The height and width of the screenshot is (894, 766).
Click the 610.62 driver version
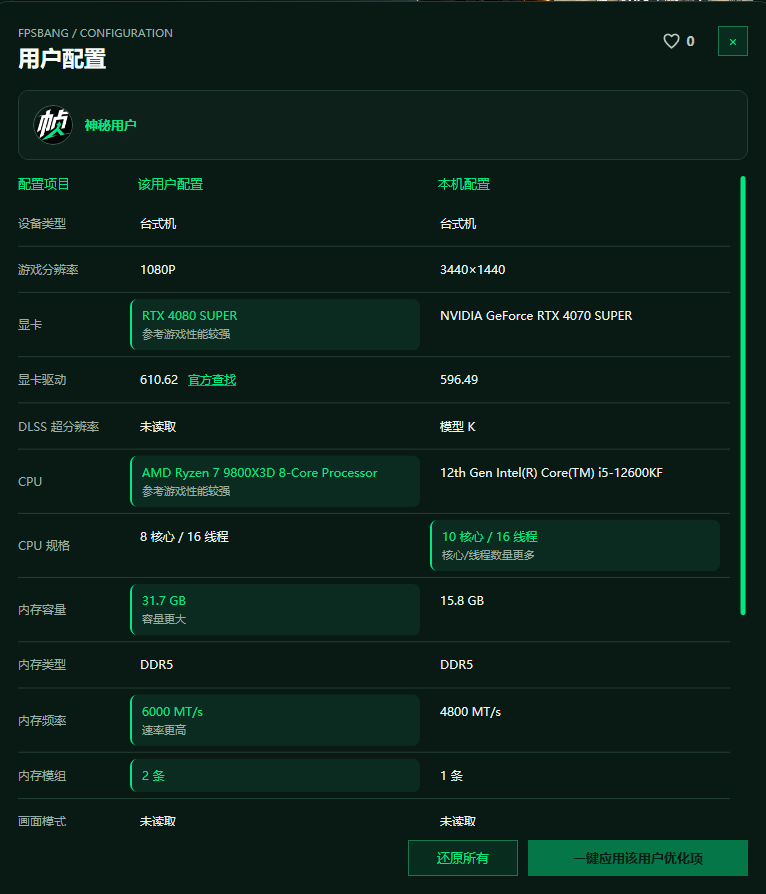click(x=159, y=380)
